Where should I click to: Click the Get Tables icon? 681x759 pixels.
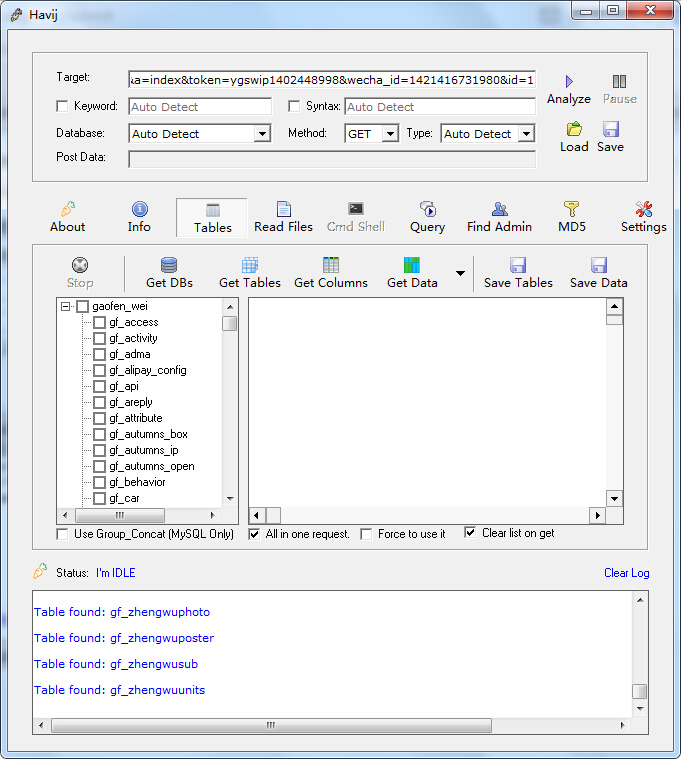coord(250,265)
